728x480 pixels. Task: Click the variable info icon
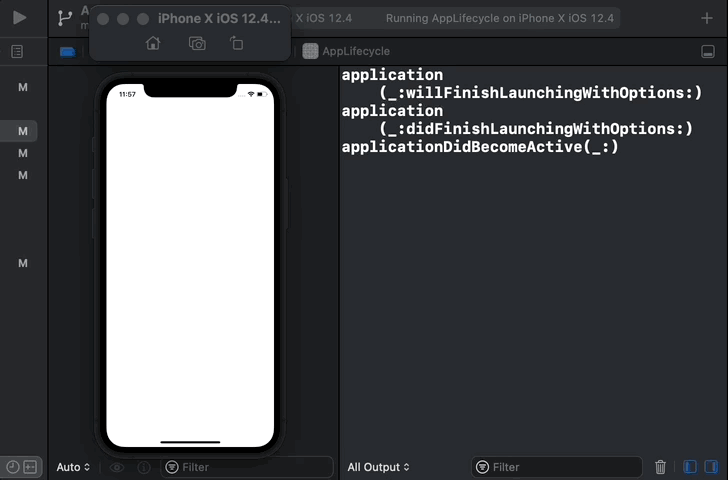(144, 467)
